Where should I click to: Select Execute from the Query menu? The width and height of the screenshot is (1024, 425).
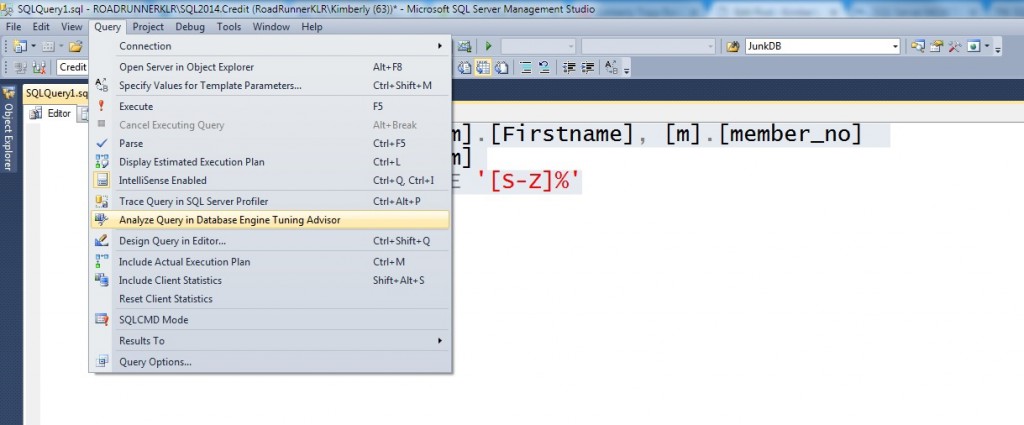(270, 106)
